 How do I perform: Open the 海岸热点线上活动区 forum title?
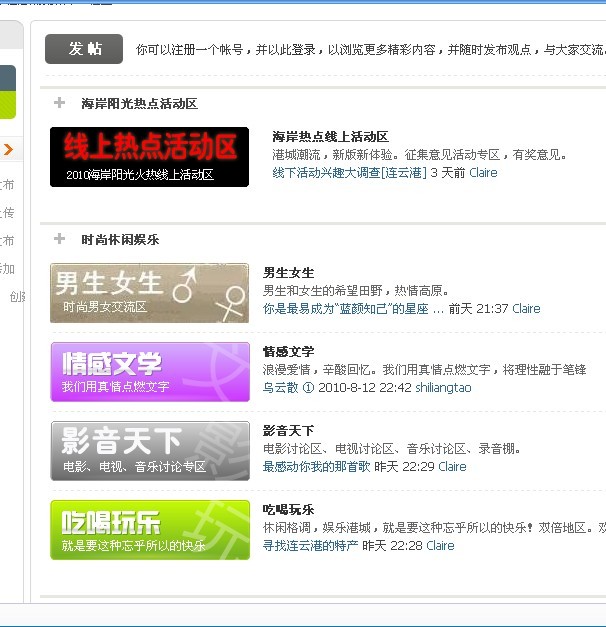click(x=330, y=137)
